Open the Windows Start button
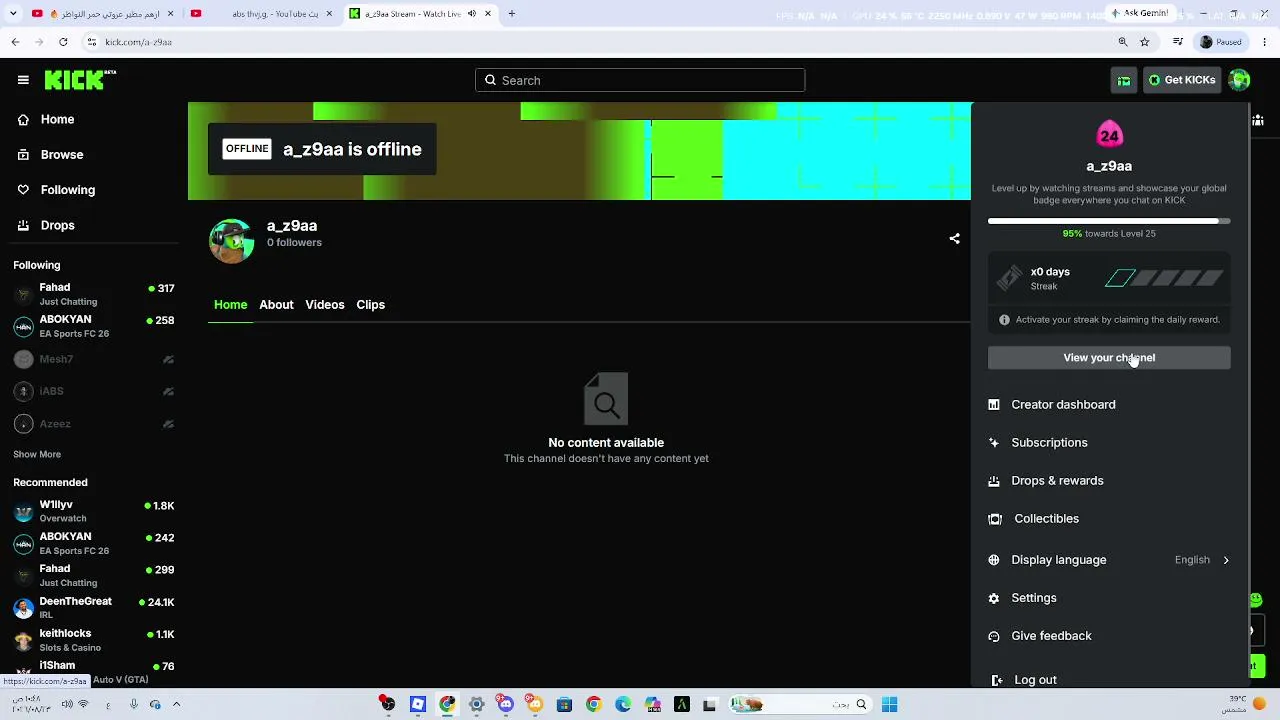The image size is (1280, 720). [x=889, y=705]
